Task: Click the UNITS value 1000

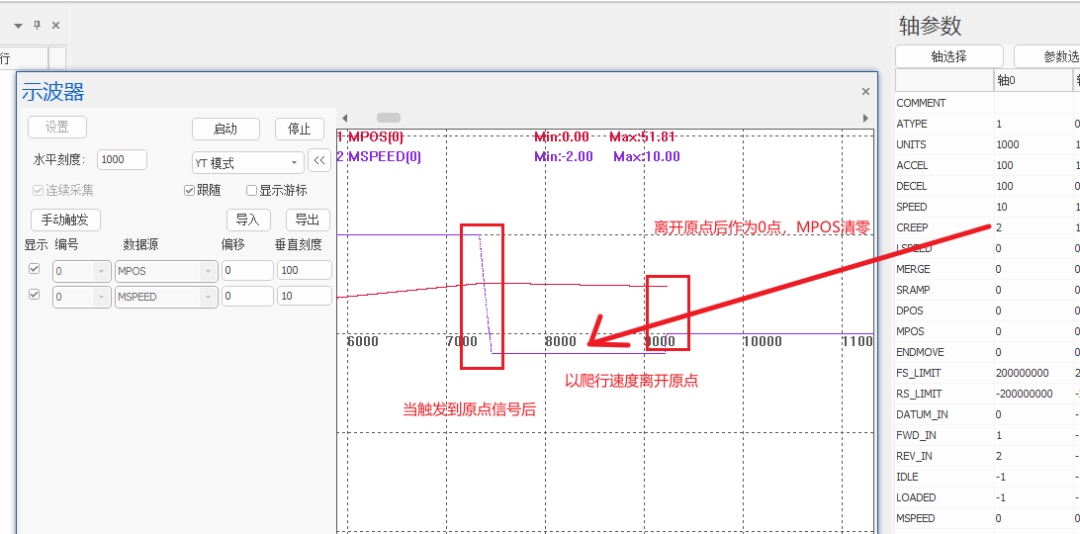Action: click(1008, 145)
